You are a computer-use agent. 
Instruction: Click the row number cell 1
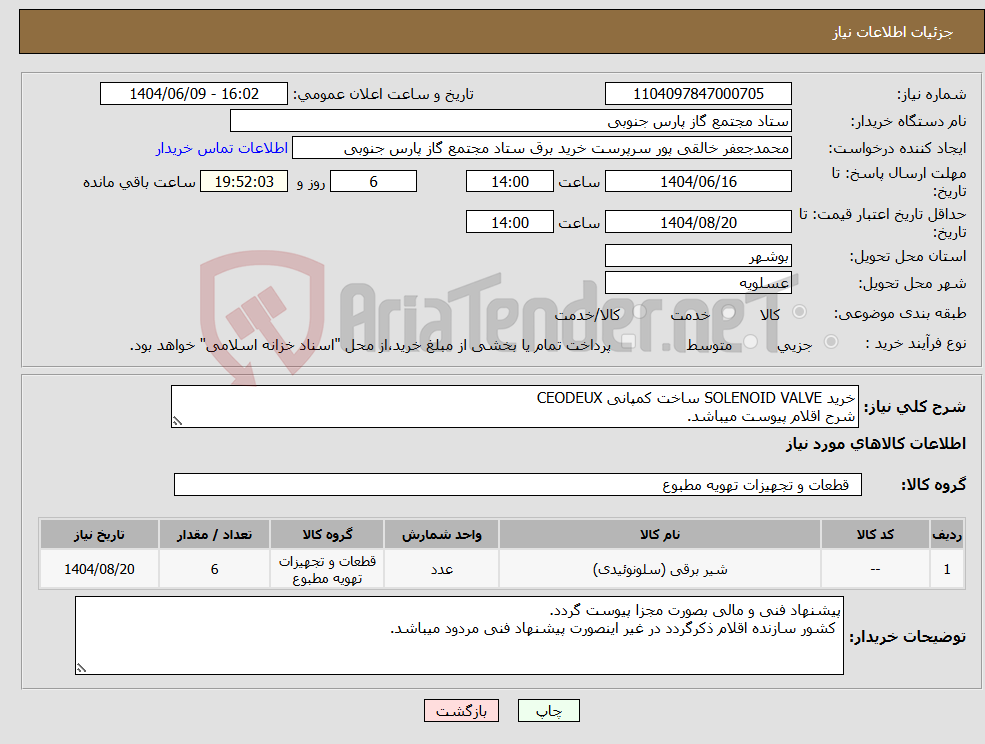tap(947, 569)
